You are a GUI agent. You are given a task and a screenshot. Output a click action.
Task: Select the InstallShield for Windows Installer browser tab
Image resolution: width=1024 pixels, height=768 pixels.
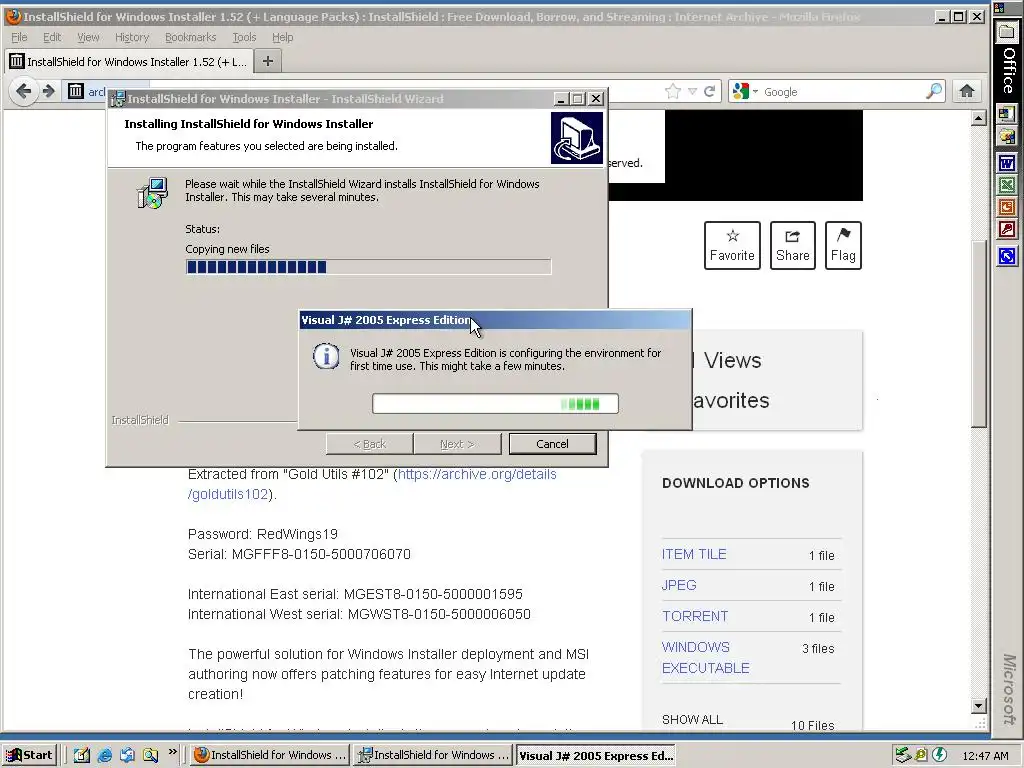128,61
